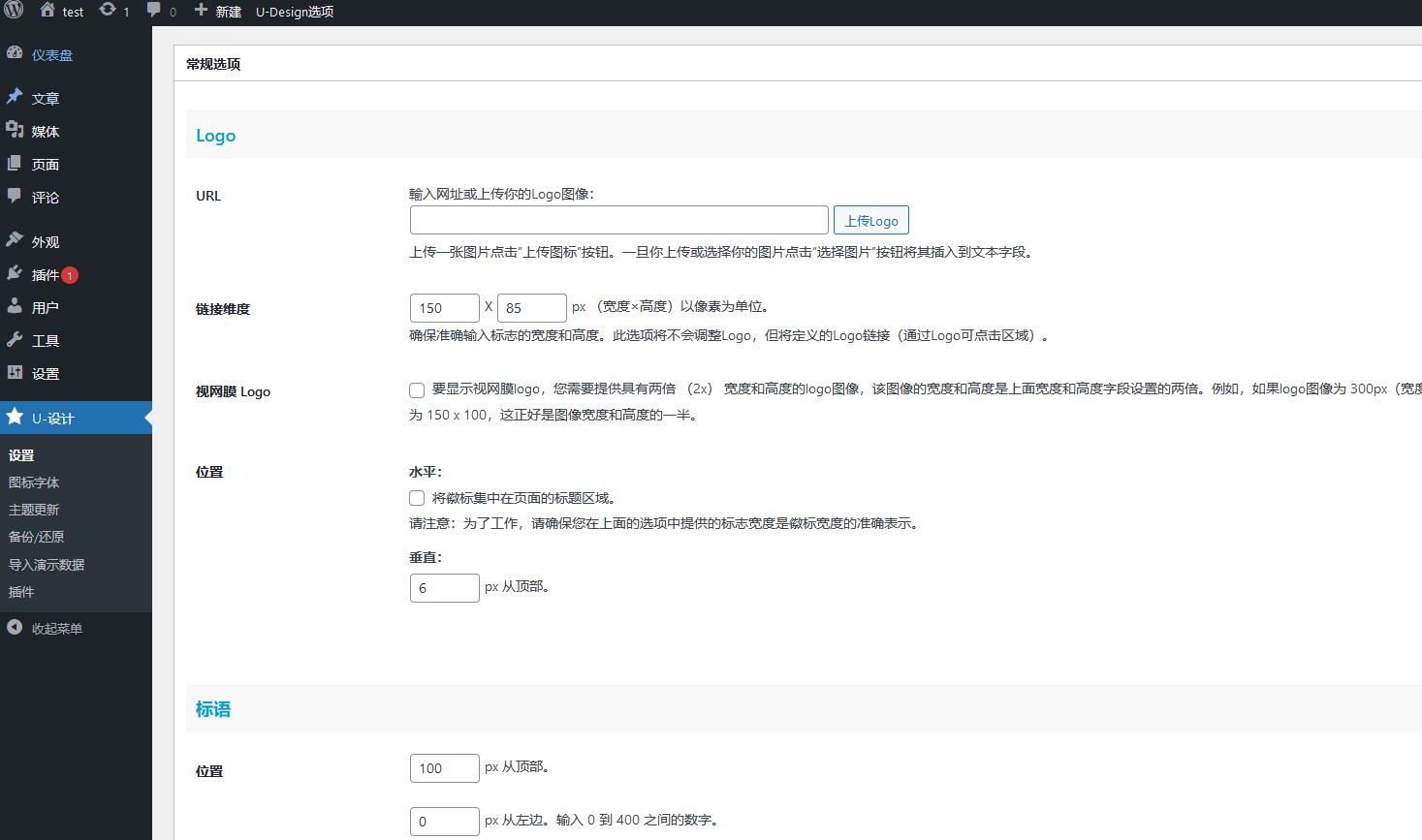Click the Settings sliders icon
1422x840 pixels.
click(15, 372)
